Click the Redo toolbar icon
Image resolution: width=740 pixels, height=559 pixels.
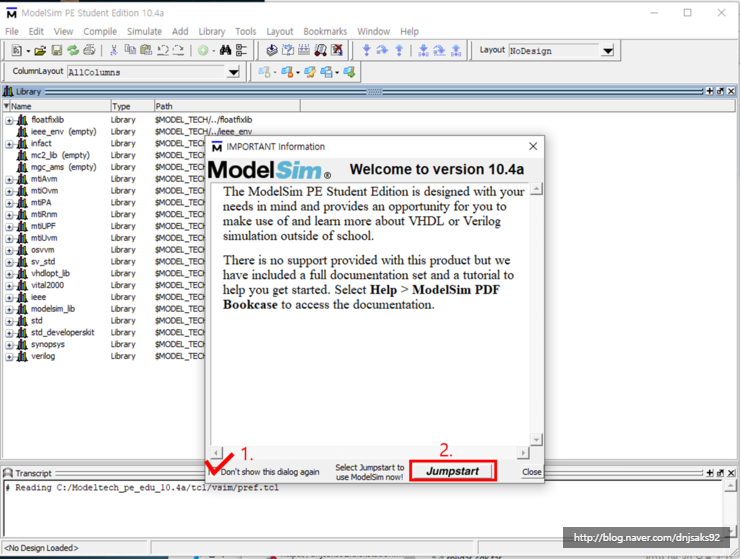pyautogui.click(x=178, y=50)
